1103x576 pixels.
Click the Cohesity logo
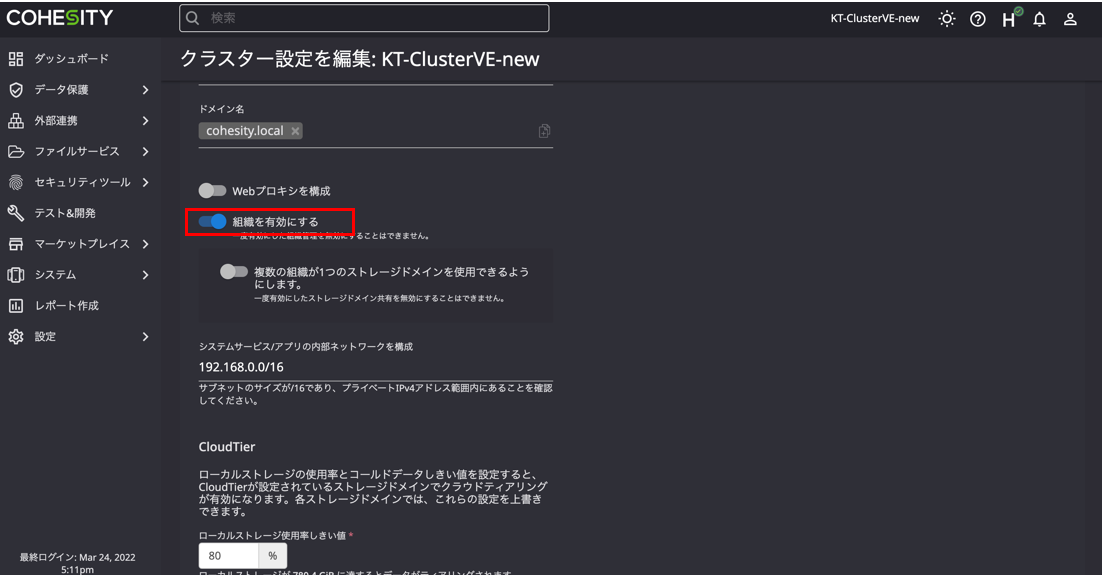click(x=59, y=18)
